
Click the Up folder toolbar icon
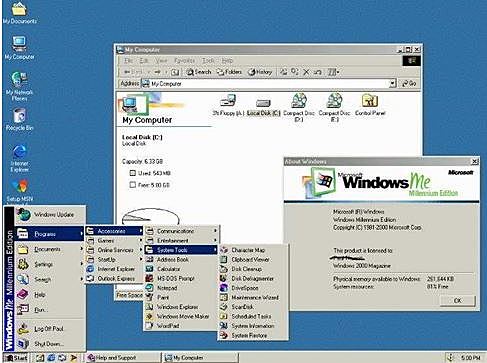(x=175, y=72)
